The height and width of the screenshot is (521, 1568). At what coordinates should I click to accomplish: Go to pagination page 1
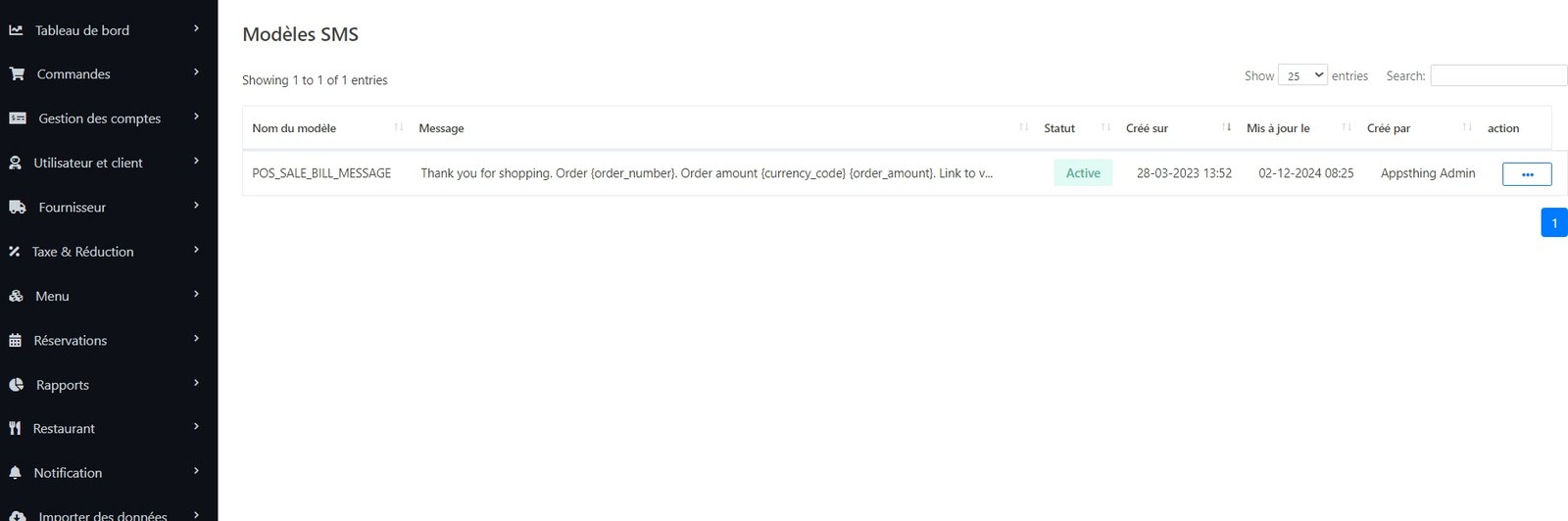coord(1553,222)
